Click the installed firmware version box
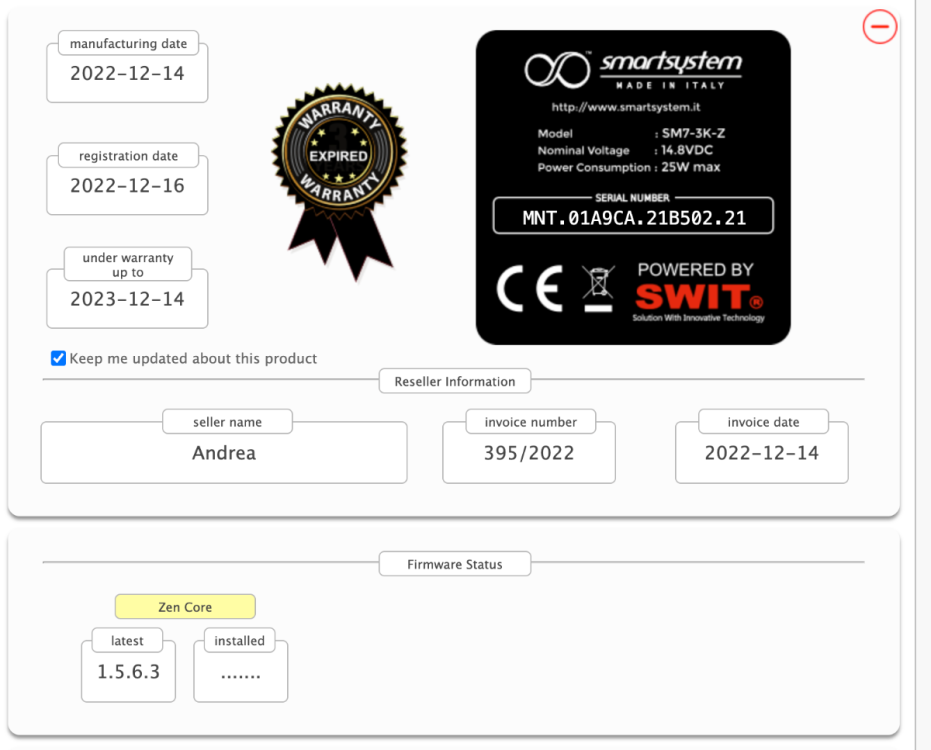931x750 pixels. pyautogui.click(x=240, y=672)
